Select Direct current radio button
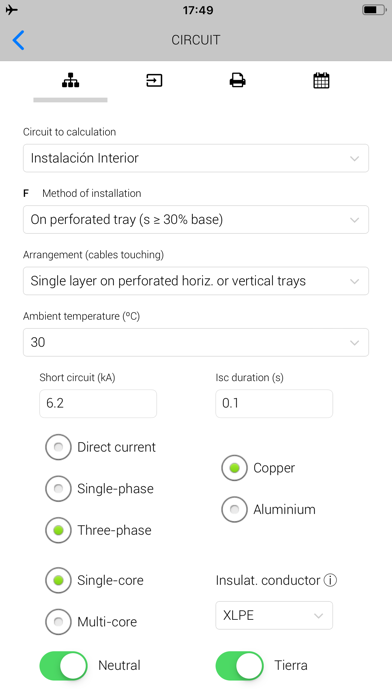The image size is (392, 696). pyautogui.click(x=58, y=447)
